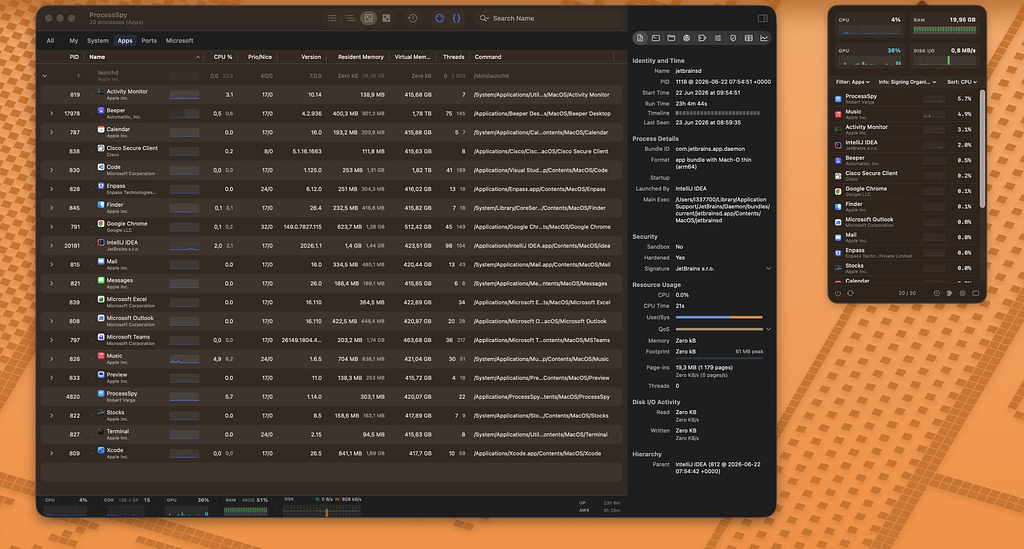Open process history clock icon in toolbar

tap(413, 18)
